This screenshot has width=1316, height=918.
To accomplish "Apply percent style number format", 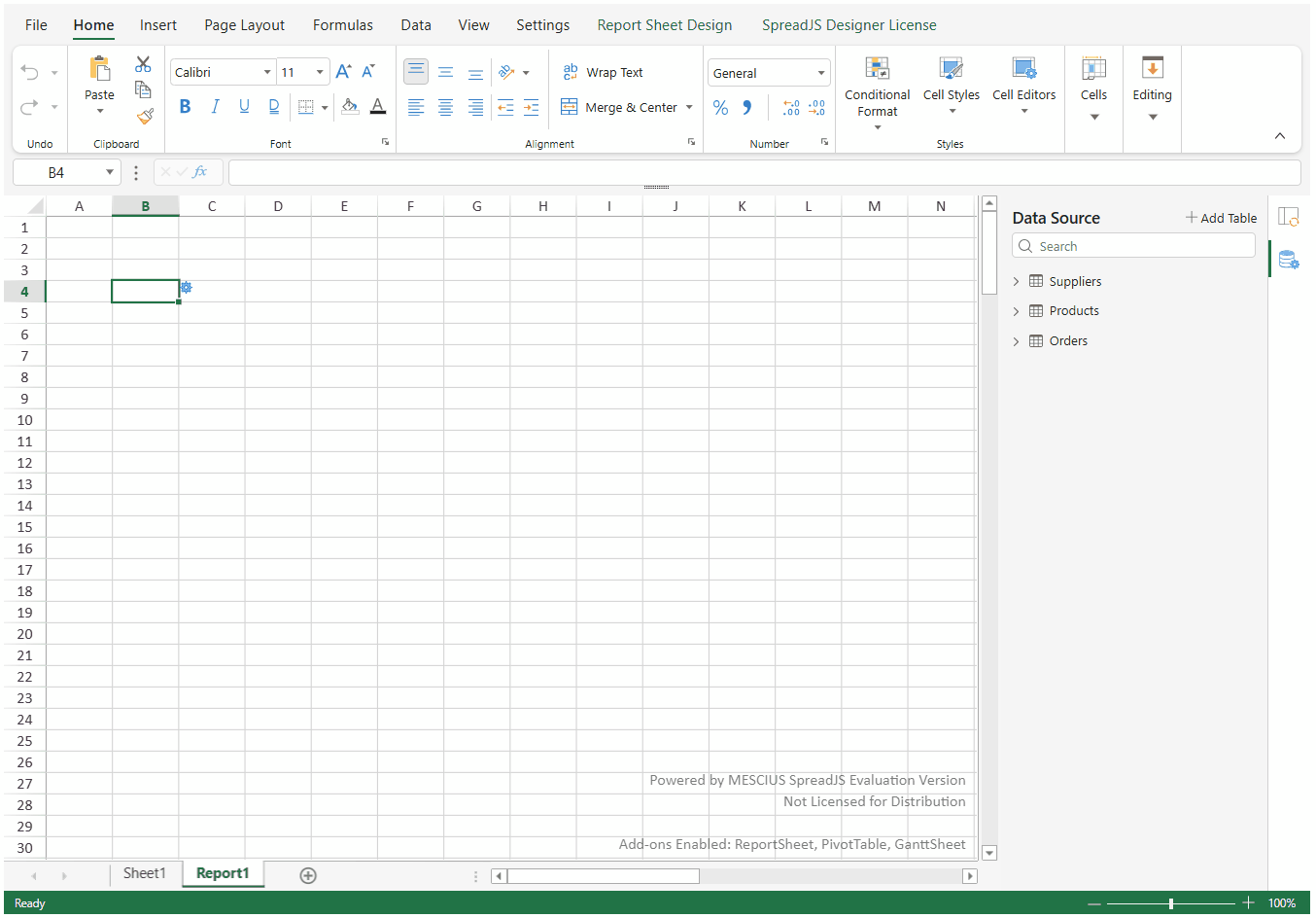I will pos(720,108).
